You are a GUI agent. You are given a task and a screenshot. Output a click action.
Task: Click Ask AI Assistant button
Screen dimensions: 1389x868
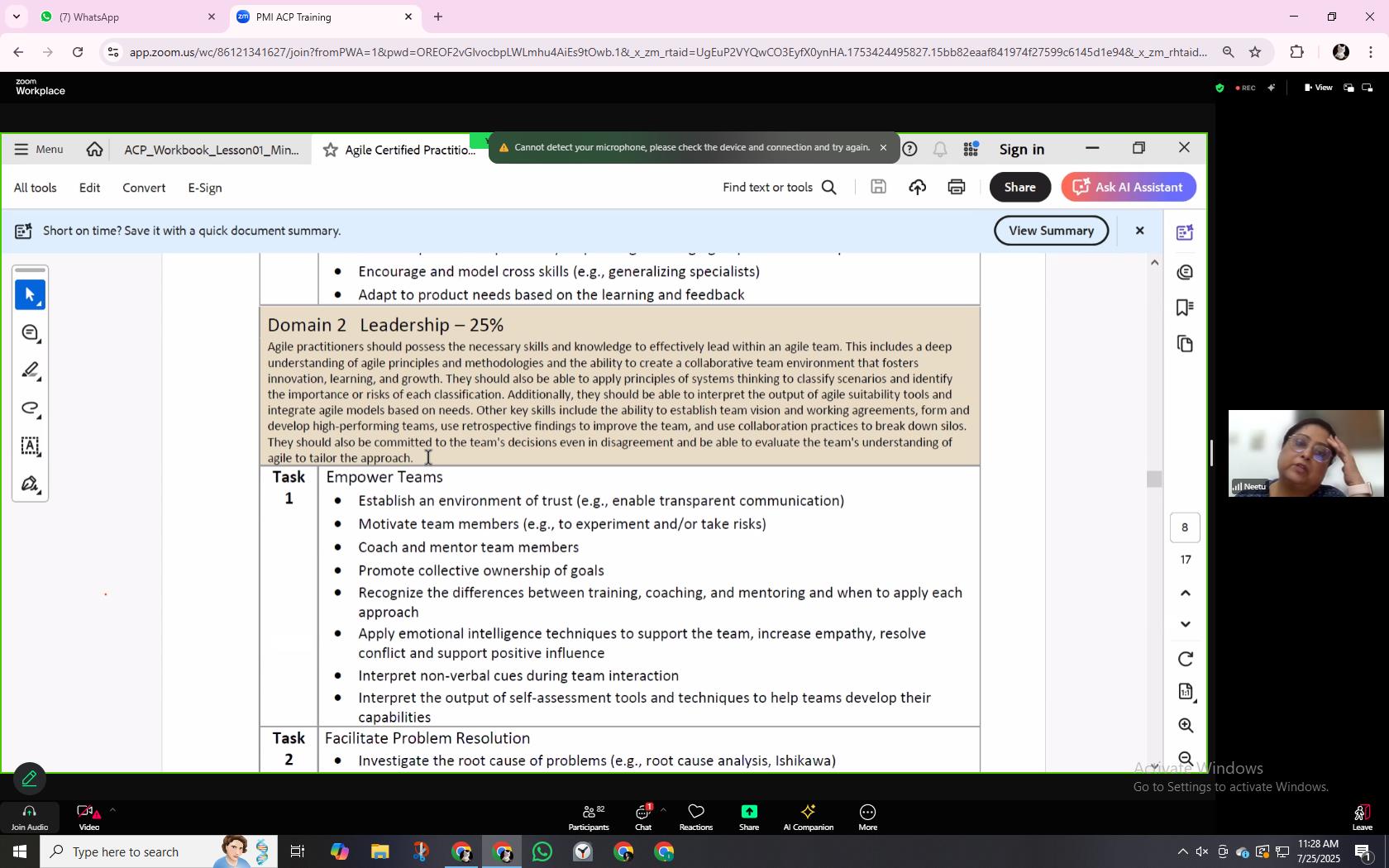(1129, 188)
